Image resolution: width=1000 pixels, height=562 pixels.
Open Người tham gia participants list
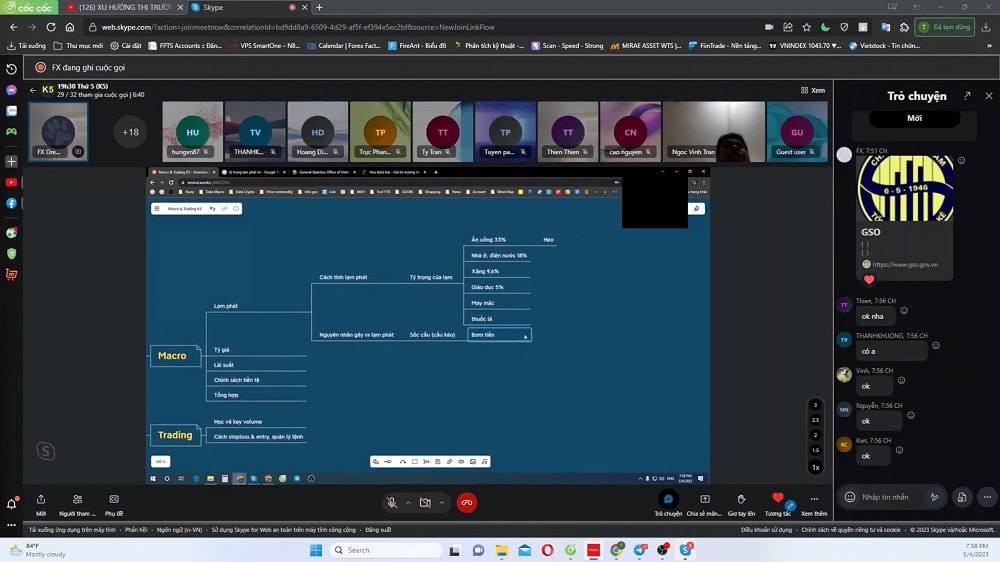[x=77, y=504]
